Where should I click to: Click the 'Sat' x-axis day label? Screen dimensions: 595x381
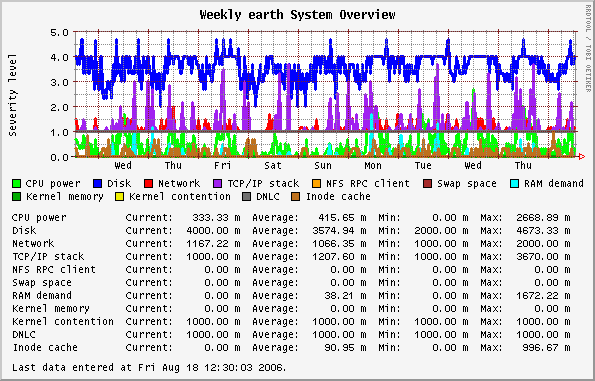point(273,165)
